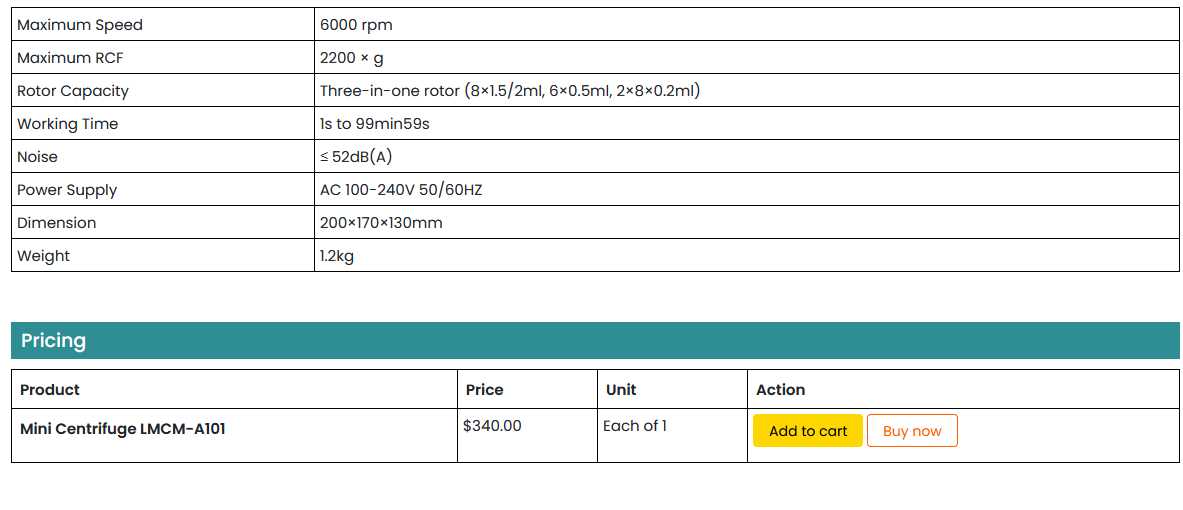The width and height of the screenshot is (1183, 510).
Task: Select the 200×170×130mm dimension value
Action: tap(381, 223)
